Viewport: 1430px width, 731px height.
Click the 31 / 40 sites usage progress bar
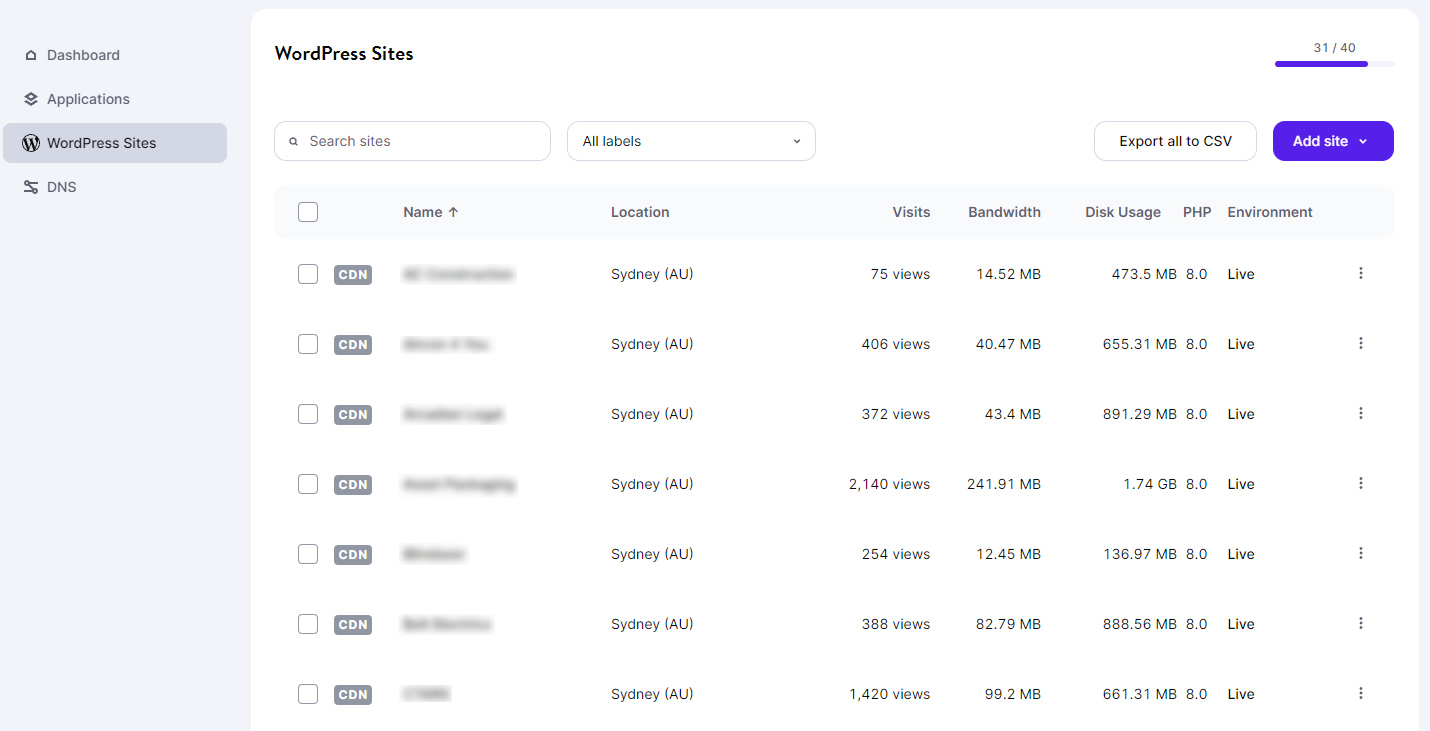click(1334, 64)
